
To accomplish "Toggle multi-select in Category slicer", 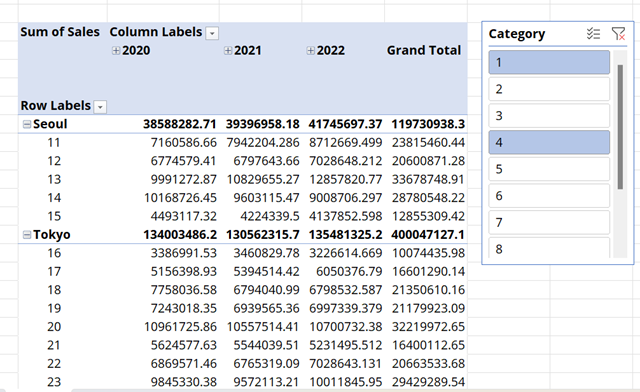I will pyautogui.click(x=593, y=33).
